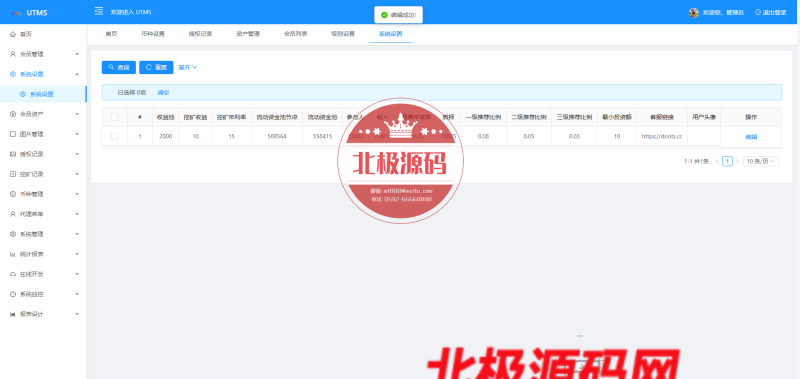Switch to the 币种设置 tab
800x379 pixels.
153,34
